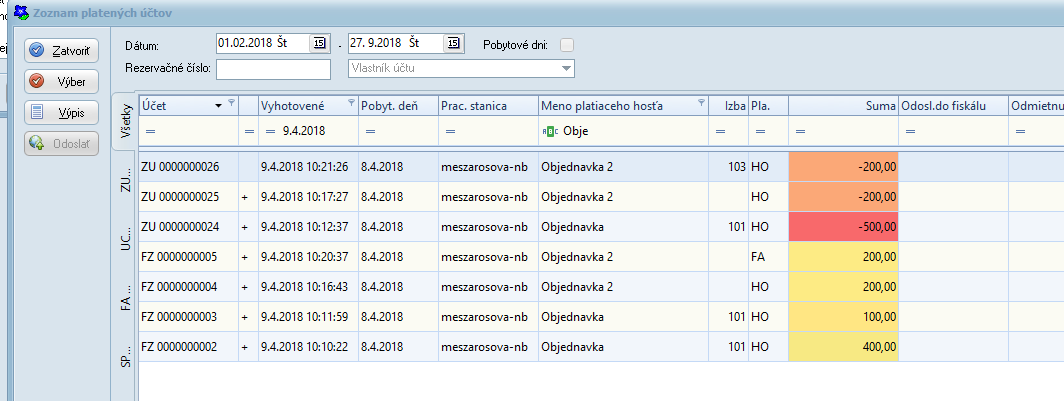Click sort arrow in Účet column header
Screen dimensions: 1064x401
(218, 105)
